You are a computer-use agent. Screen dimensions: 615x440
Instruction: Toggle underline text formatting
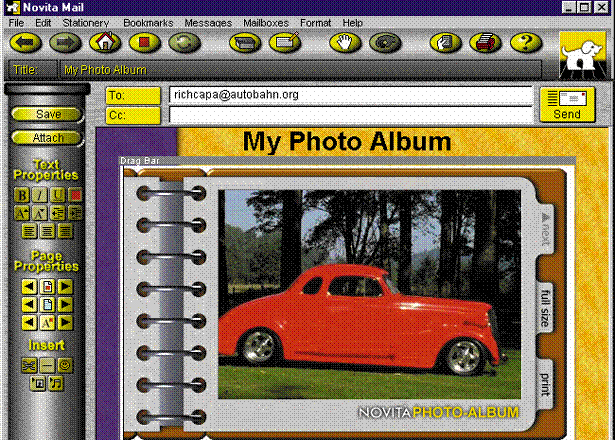click(58, 195)
